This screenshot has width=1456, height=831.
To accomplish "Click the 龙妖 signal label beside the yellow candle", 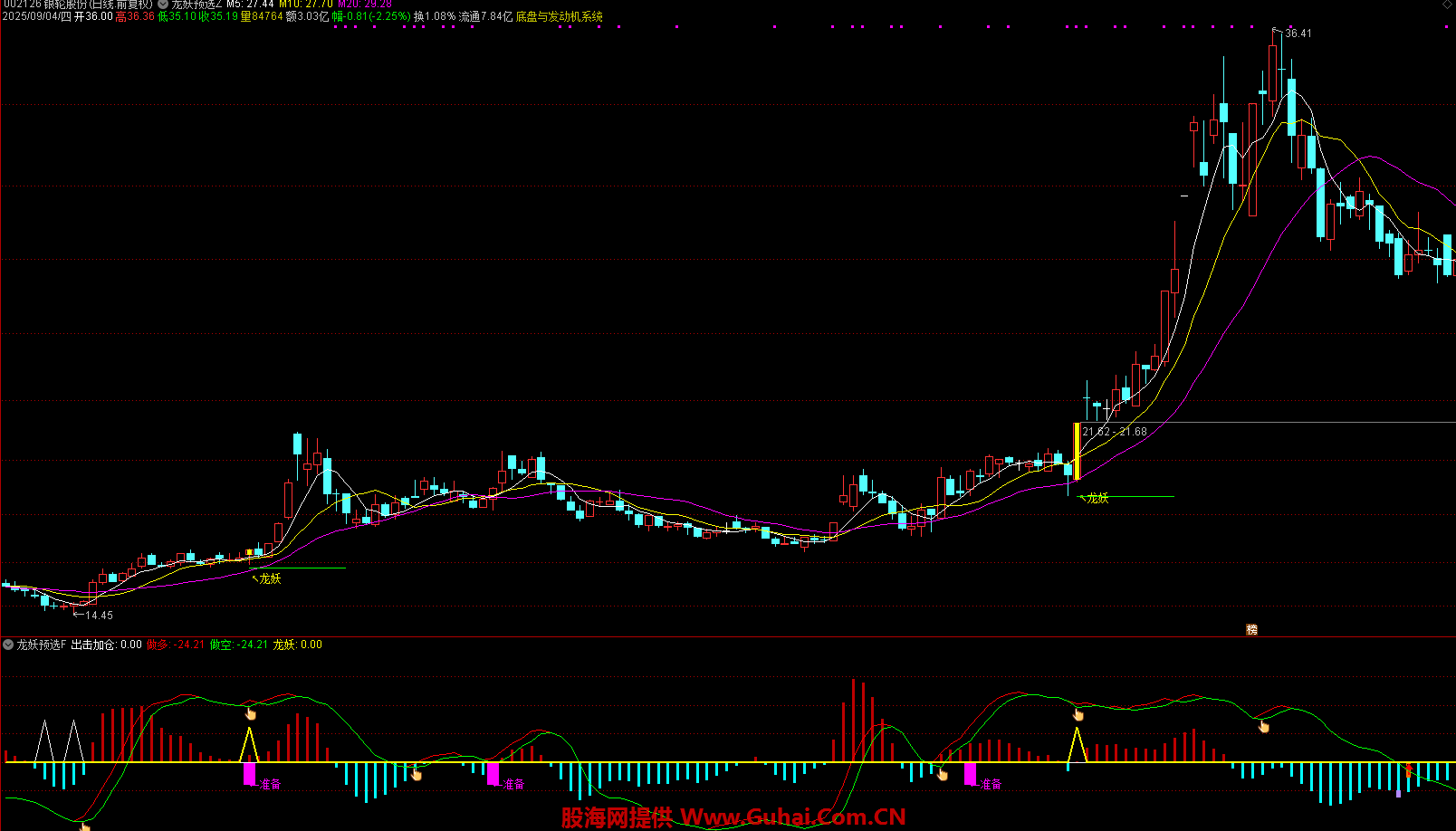I will [x=1097, y=498].
